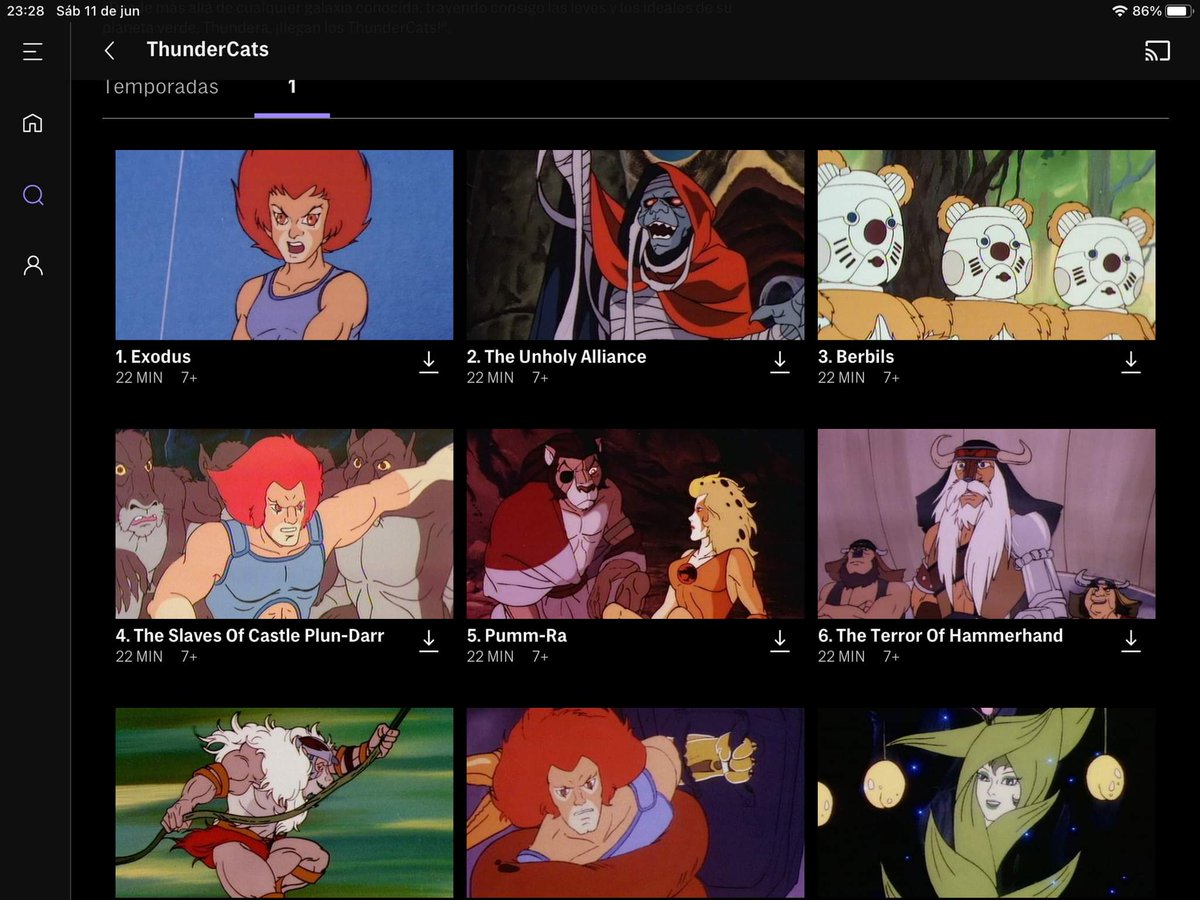Open the episode 7 thumbnail with vine-swinging character
This screenshot has height=900, width=1200.
284,803
